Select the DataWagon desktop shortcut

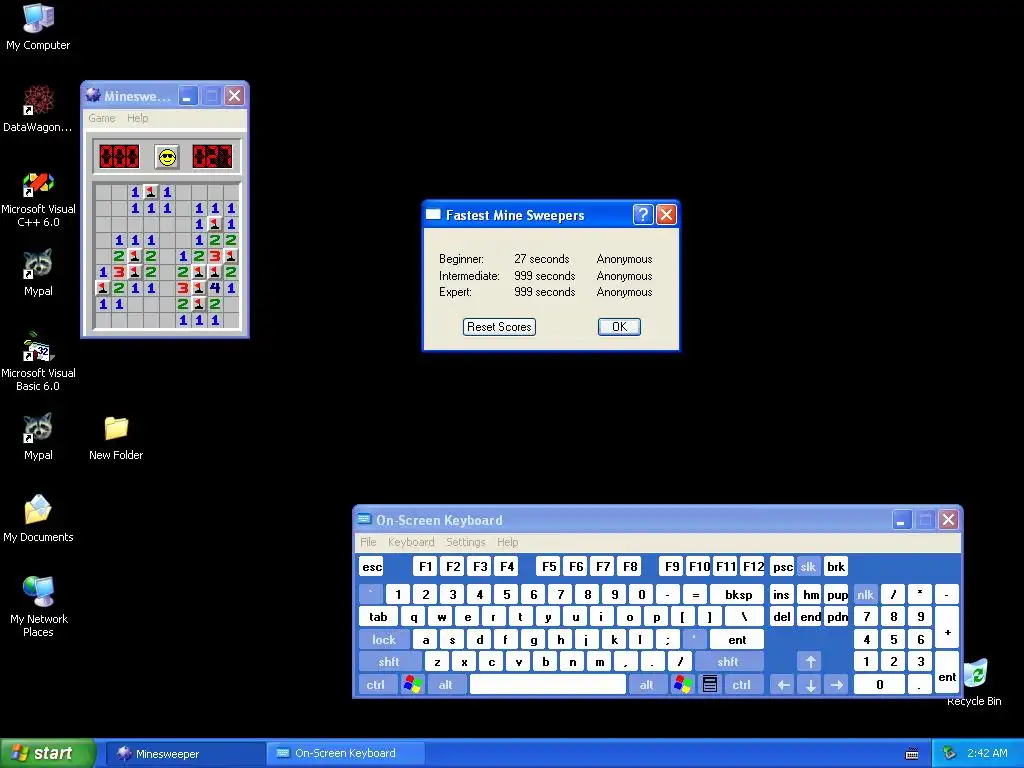pyautogui.click(x=38, y=109)
